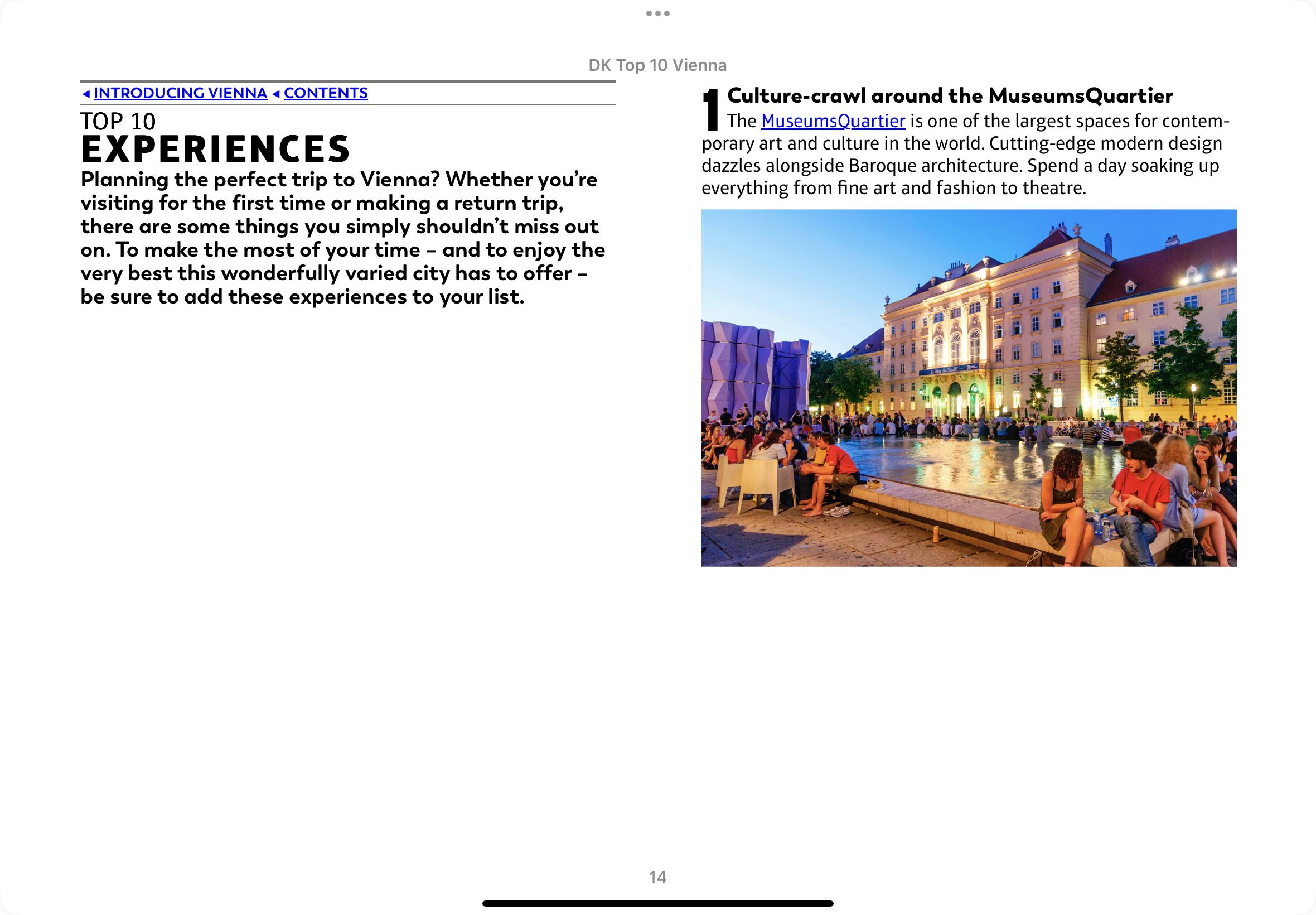
Task: Open the CONTENTS link
Action: click(326, 93)
